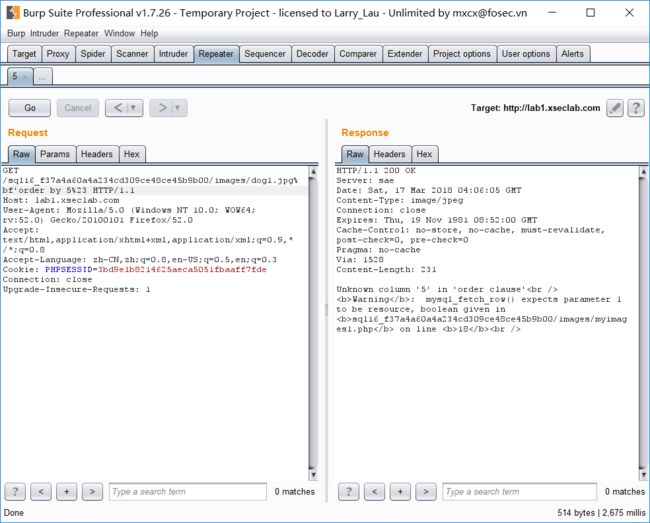Image resolution: width=650 pixels, height=523 pixels.
Task: Switch to the Sequencer tab
Action: (265, 54)
